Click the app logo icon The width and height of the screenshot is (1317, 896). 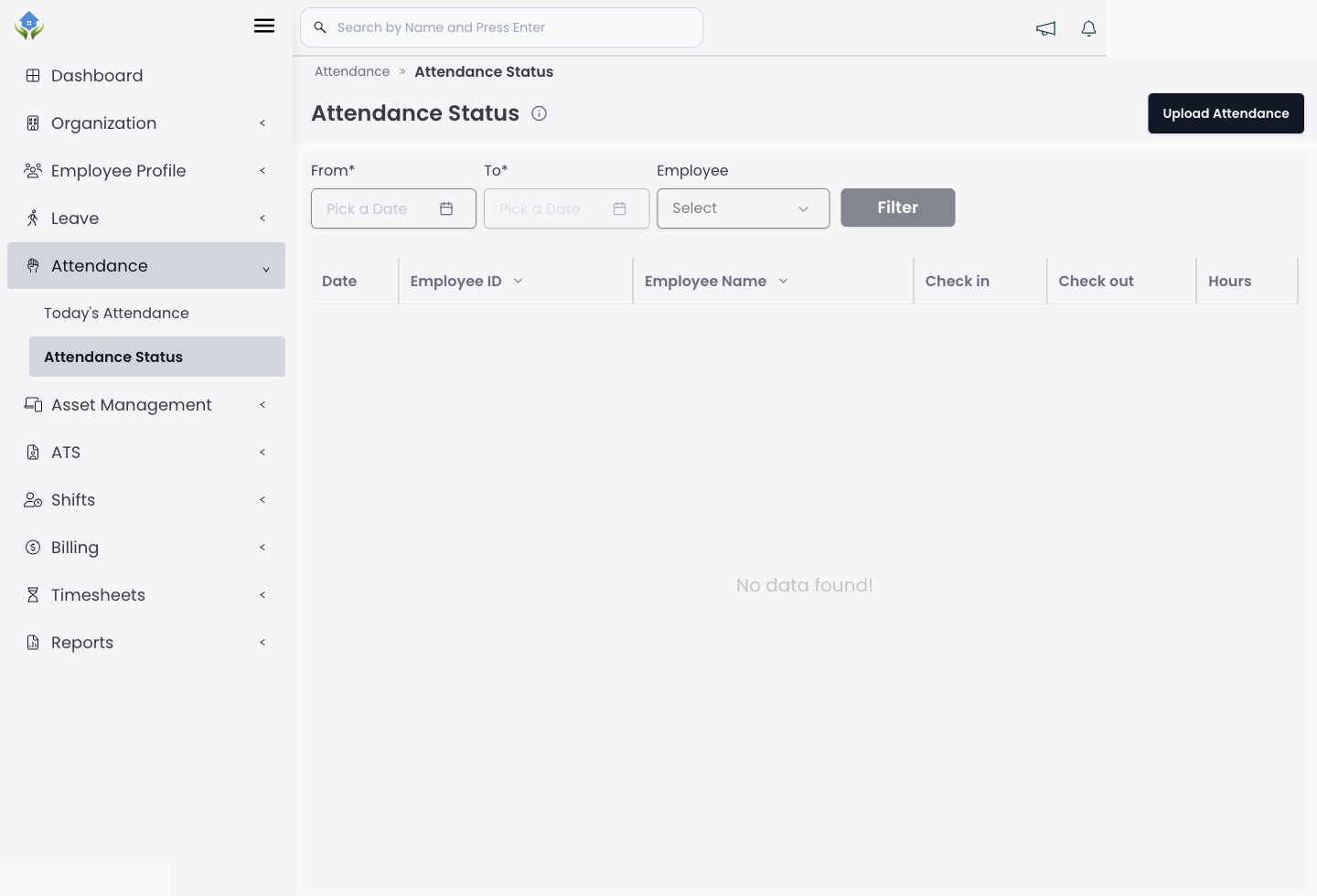tap(29, 26)
